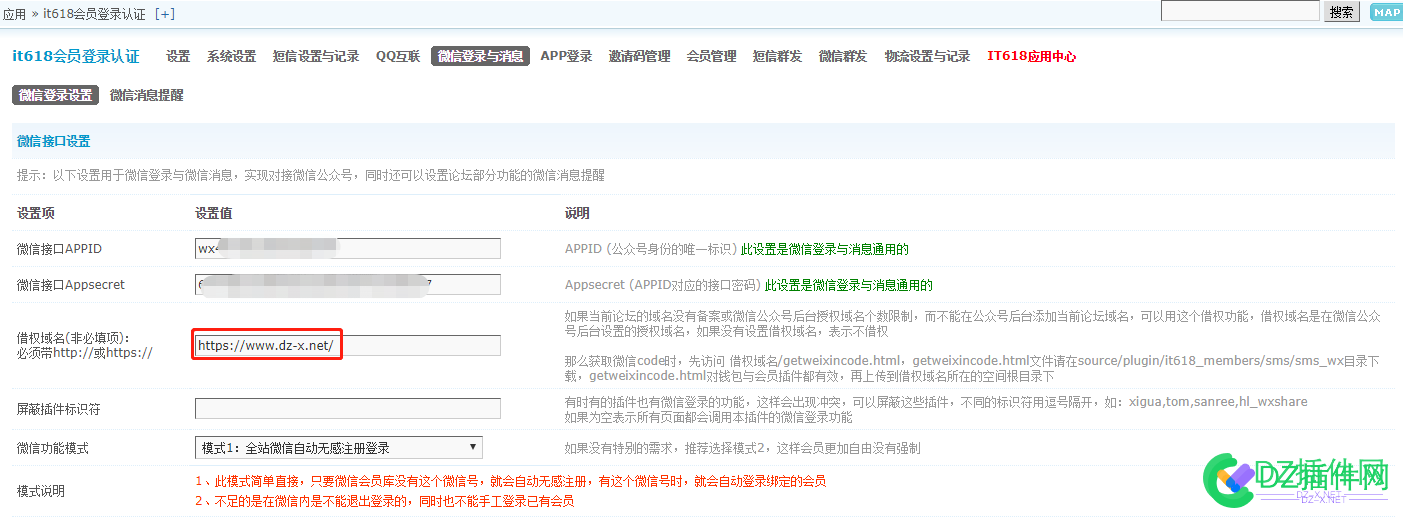The image size is (1403, 518).
Task: Click the 借权域名 input containing https://www.dz-x.net/
Action: click(x=348, y=345)
